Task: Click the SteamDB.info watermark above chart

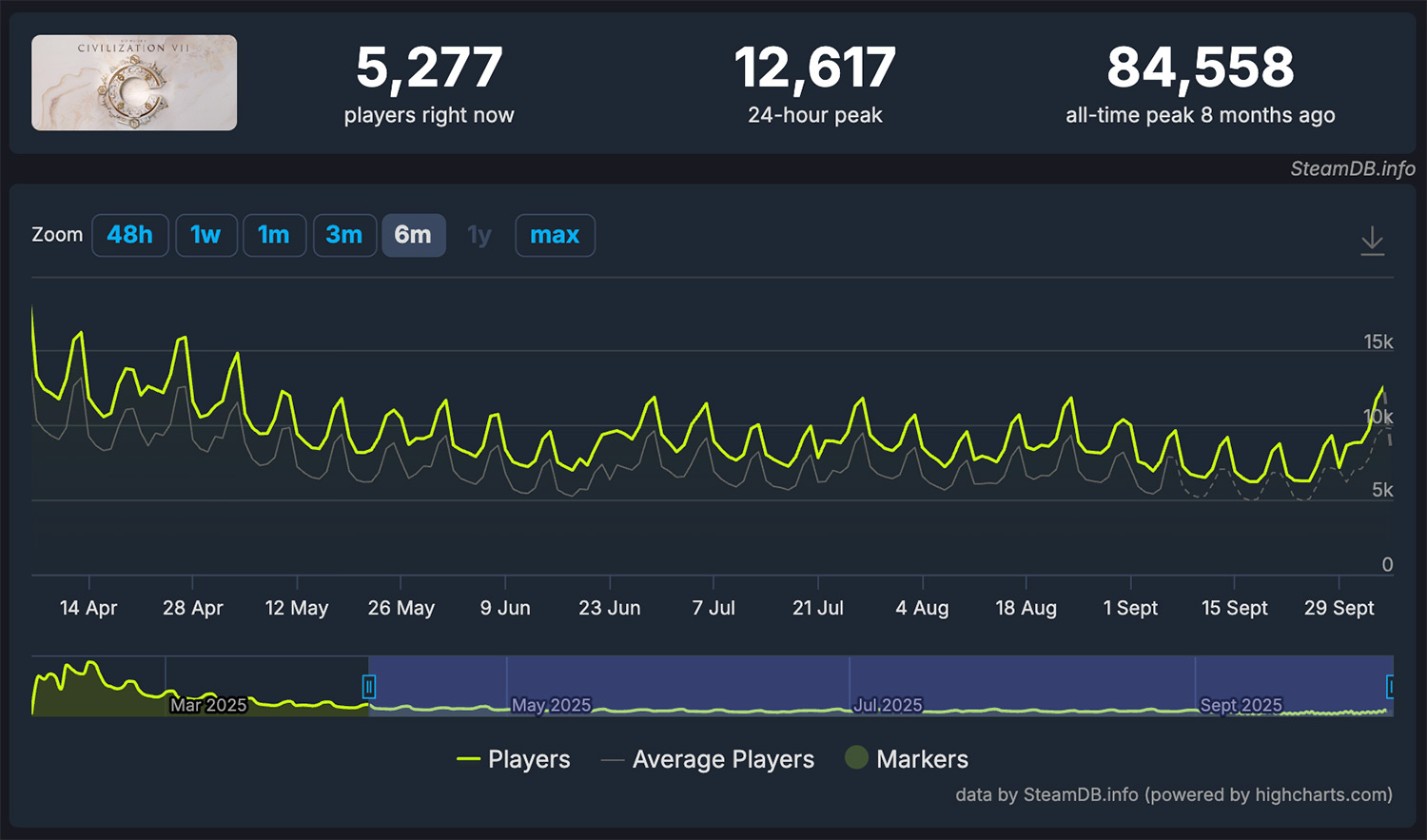Action: (1352, 168)
